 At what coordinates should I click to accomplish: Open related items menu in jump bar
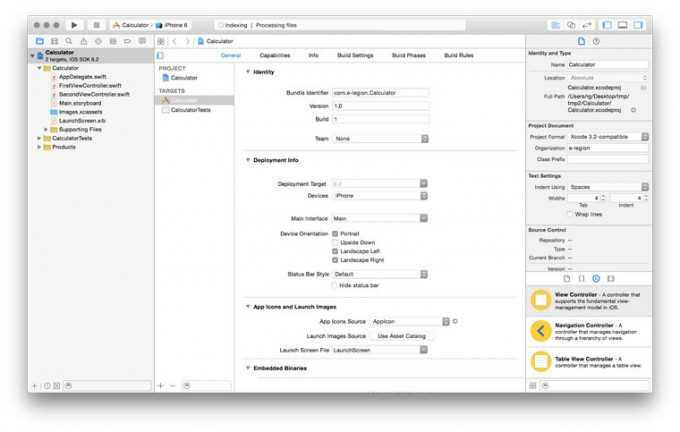click(161, 41)
